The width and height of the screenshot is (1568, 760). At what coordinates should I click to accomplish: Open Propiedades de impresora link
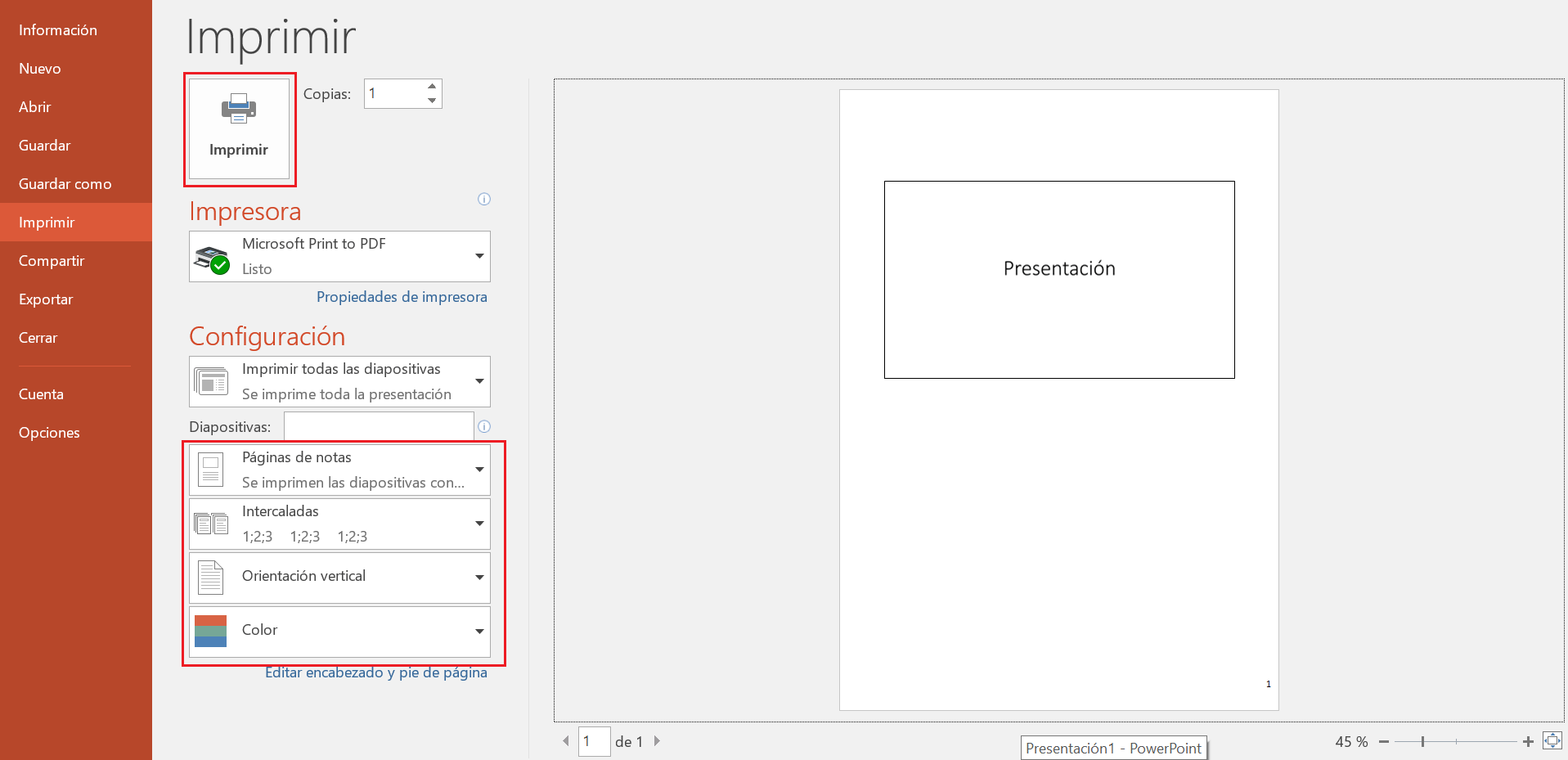(x=402, y=297)
